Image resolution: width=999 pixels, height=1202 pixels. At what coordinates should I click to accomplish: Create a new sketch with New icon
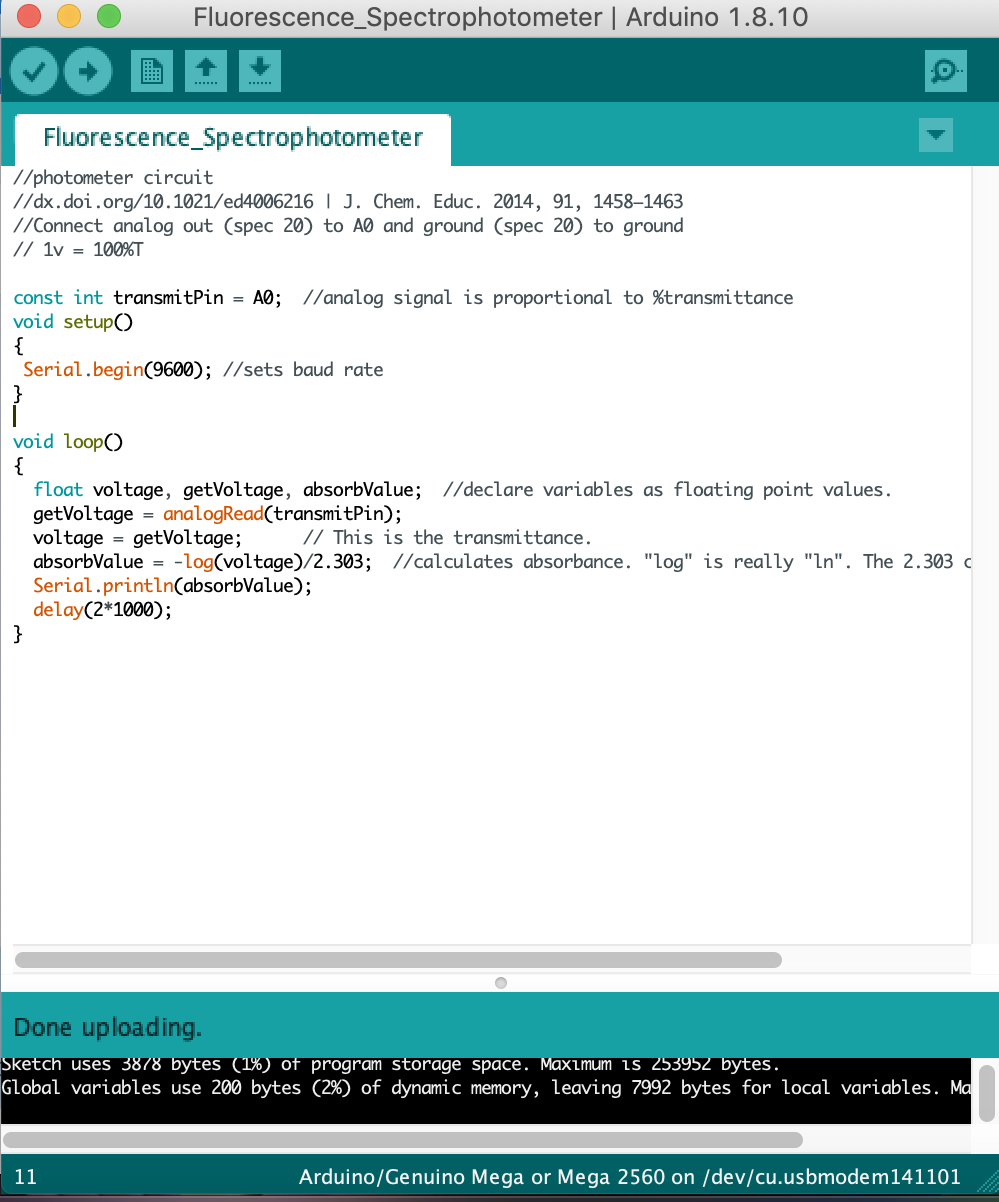coord(151,71)
